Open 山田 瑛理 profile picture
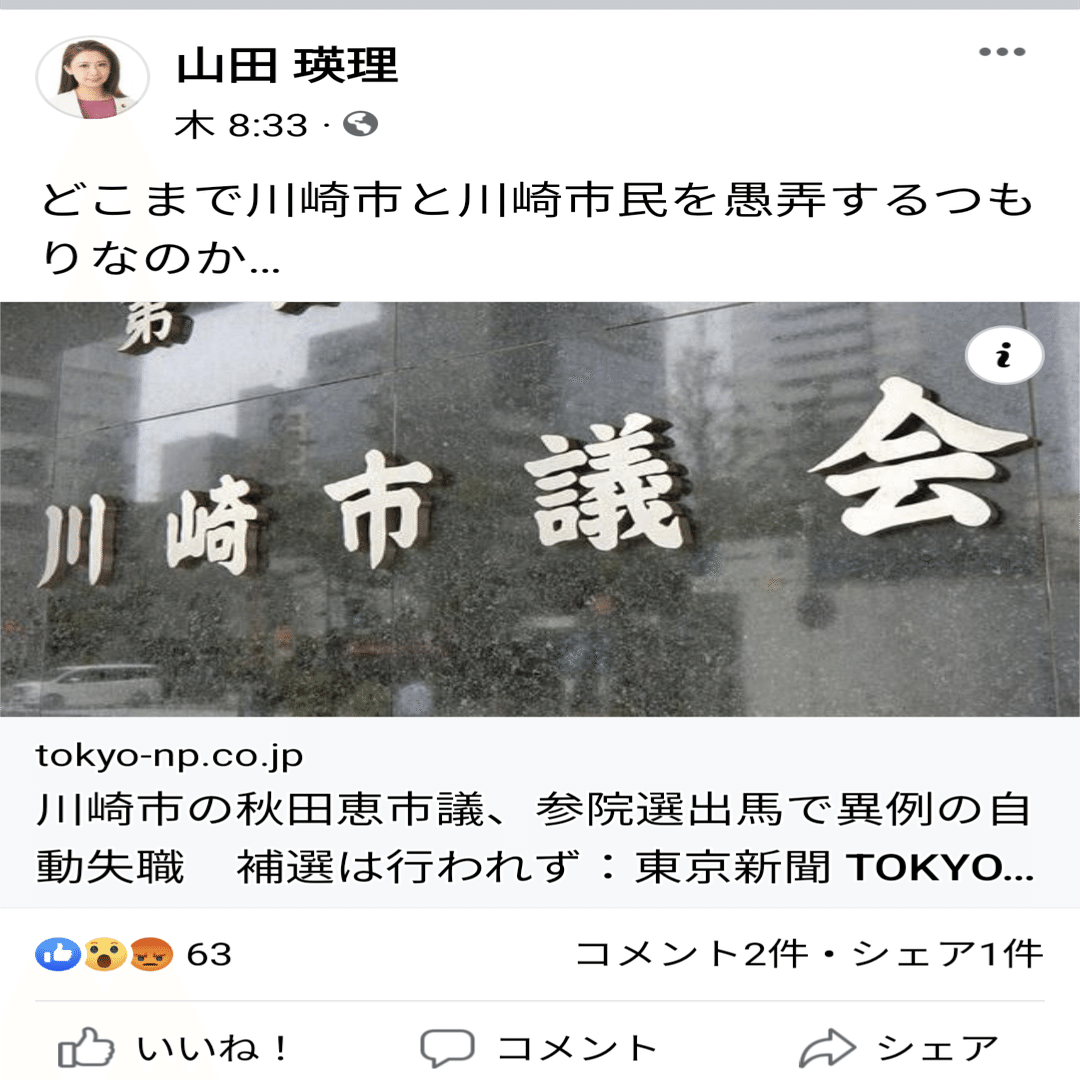 click(x=92, y=78)
